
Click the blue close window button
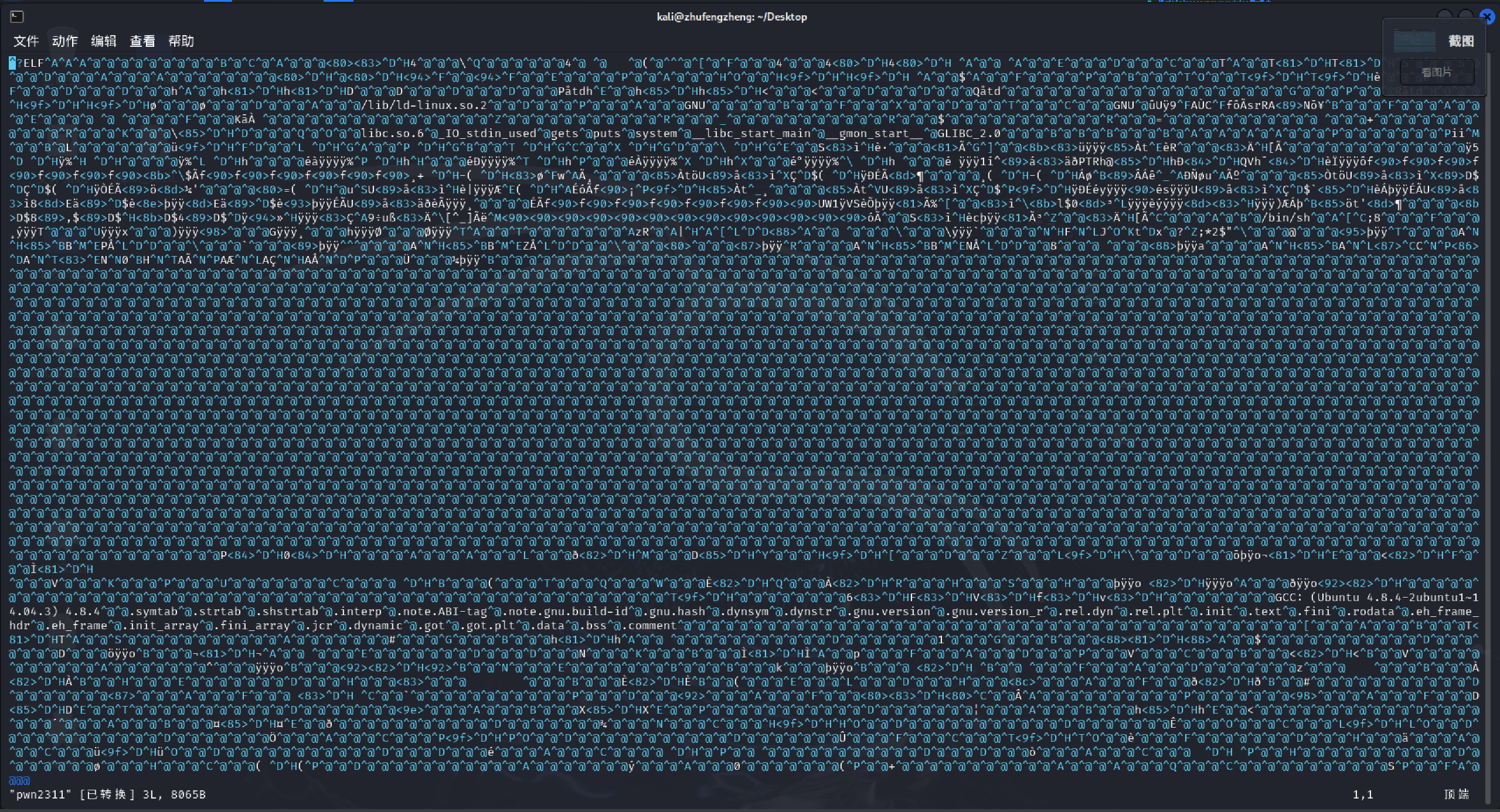[x=1487, y=16]
